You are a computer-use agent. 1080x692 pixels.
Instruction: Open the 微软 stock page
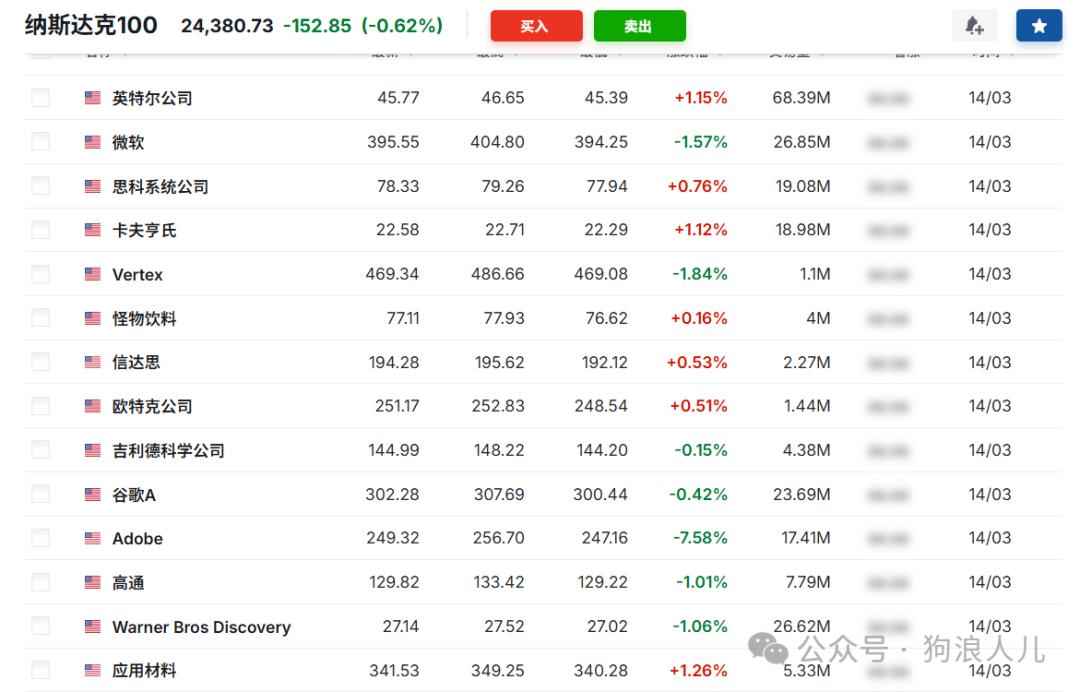pyautogui.click(x=128, y=143)
